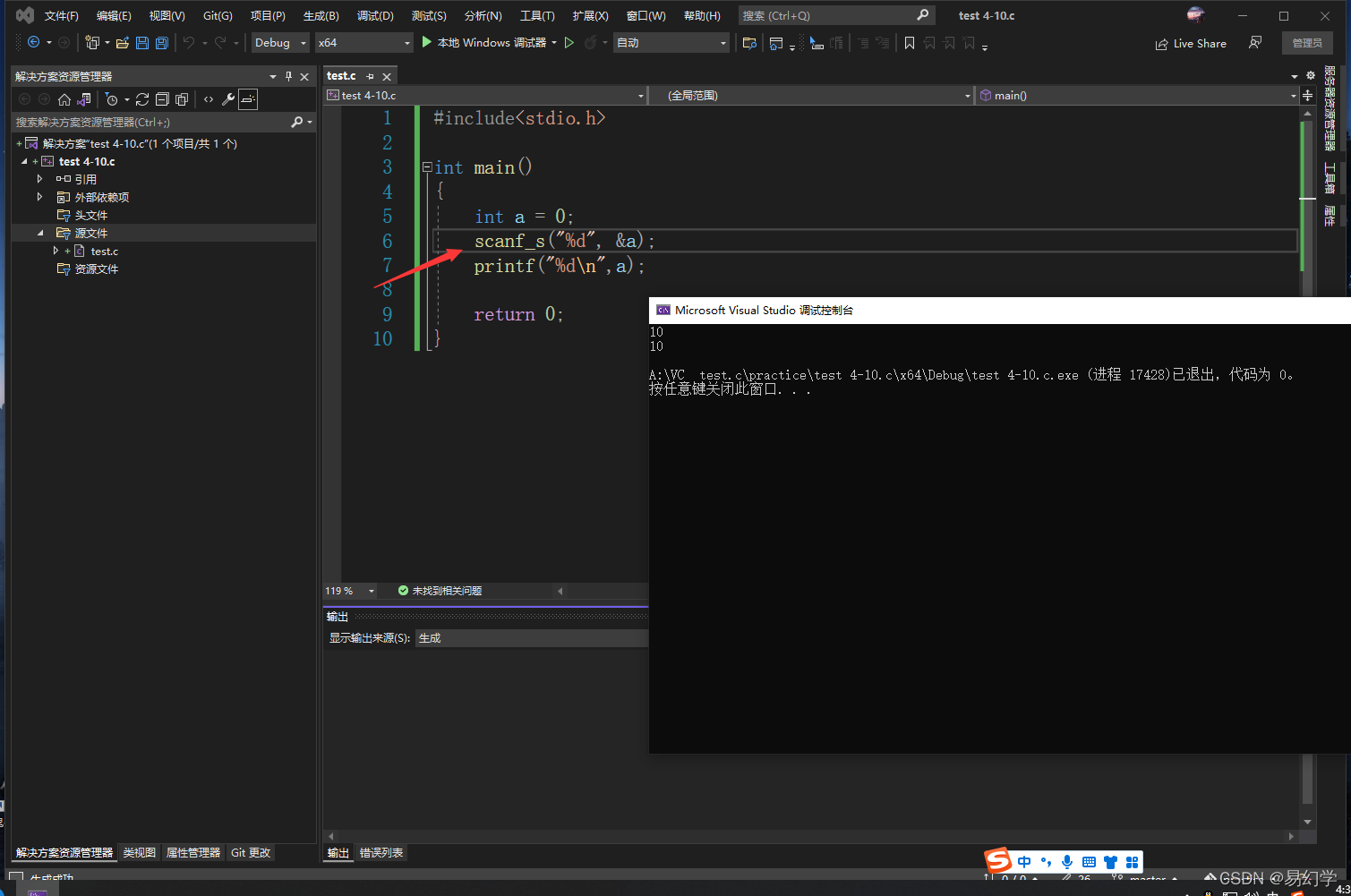Image resolution: width=1351 pixels, height=896 pixels.
Task: Open the 编辑(E) menu
Action: click(x=114, y=16)
